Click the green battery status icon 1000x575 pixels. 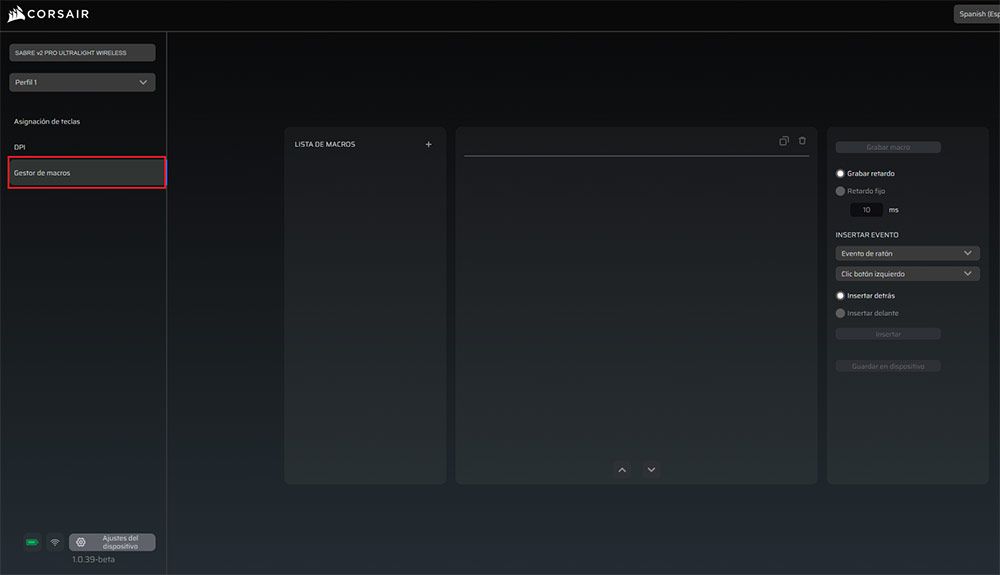click(x=32, y=542)
